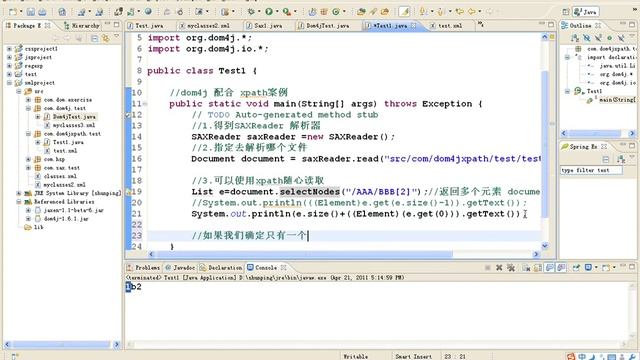Click the editor horizontal scrollbar

pyautogui.click(x=304, y=254)
